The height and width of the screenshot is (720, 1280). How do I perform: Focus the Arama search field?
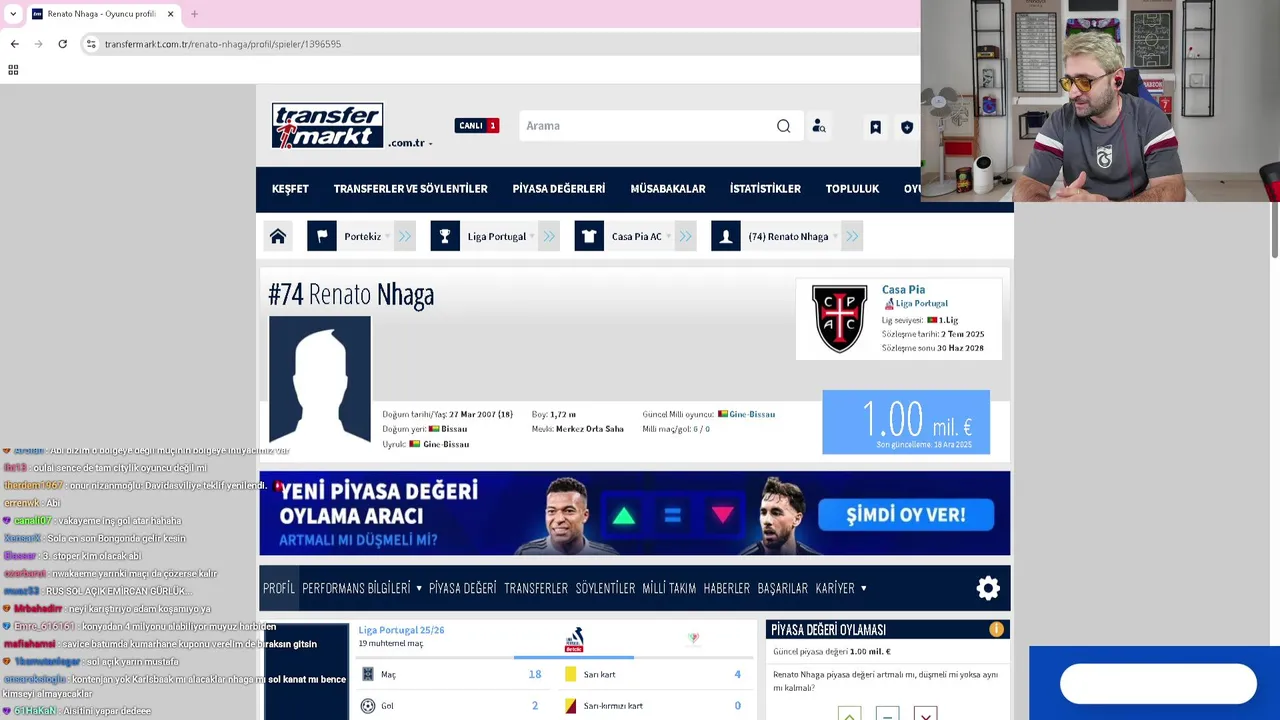(x=647, y=126)
